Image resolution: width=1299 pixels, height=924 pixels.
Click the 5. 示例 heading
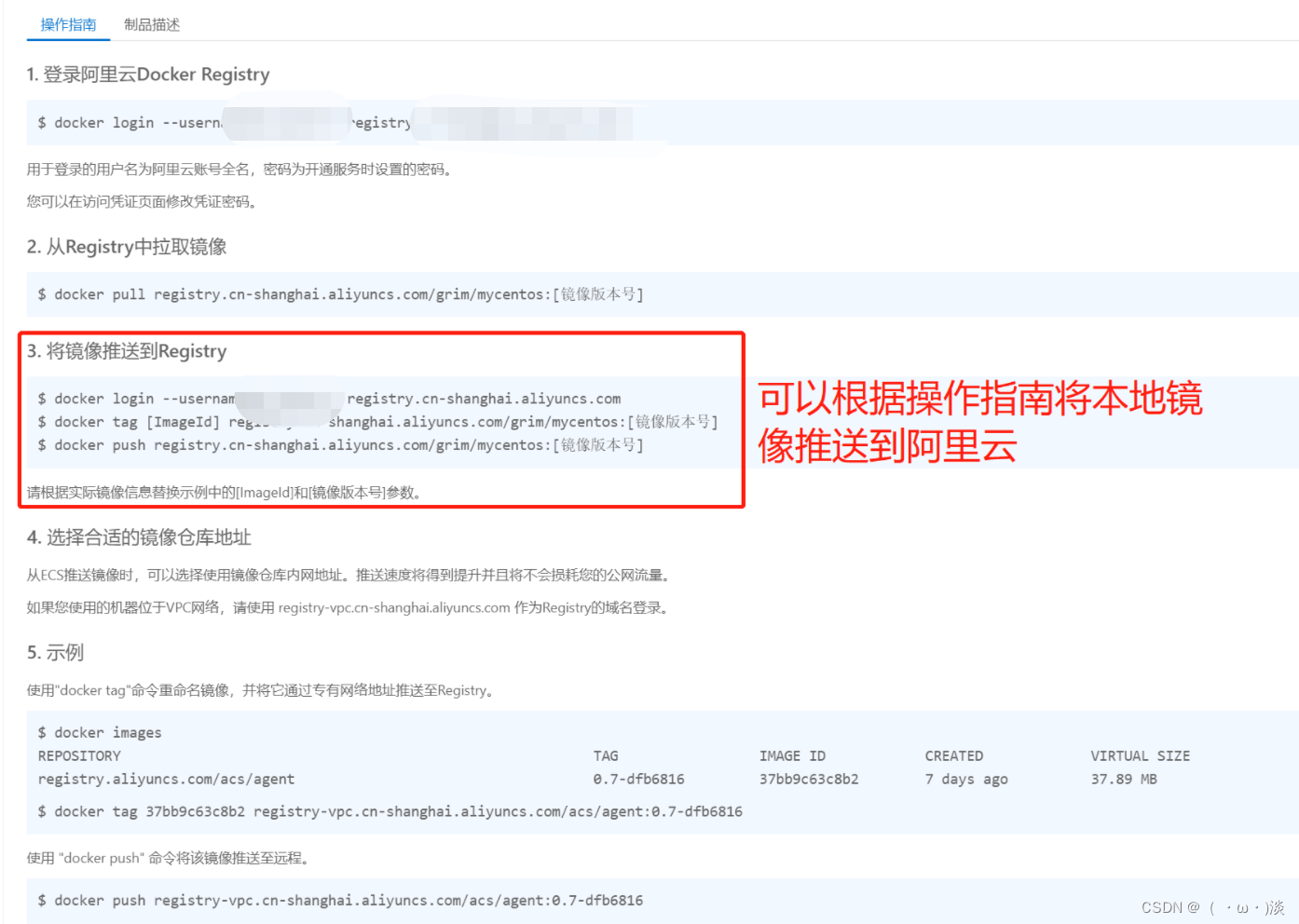55,653
